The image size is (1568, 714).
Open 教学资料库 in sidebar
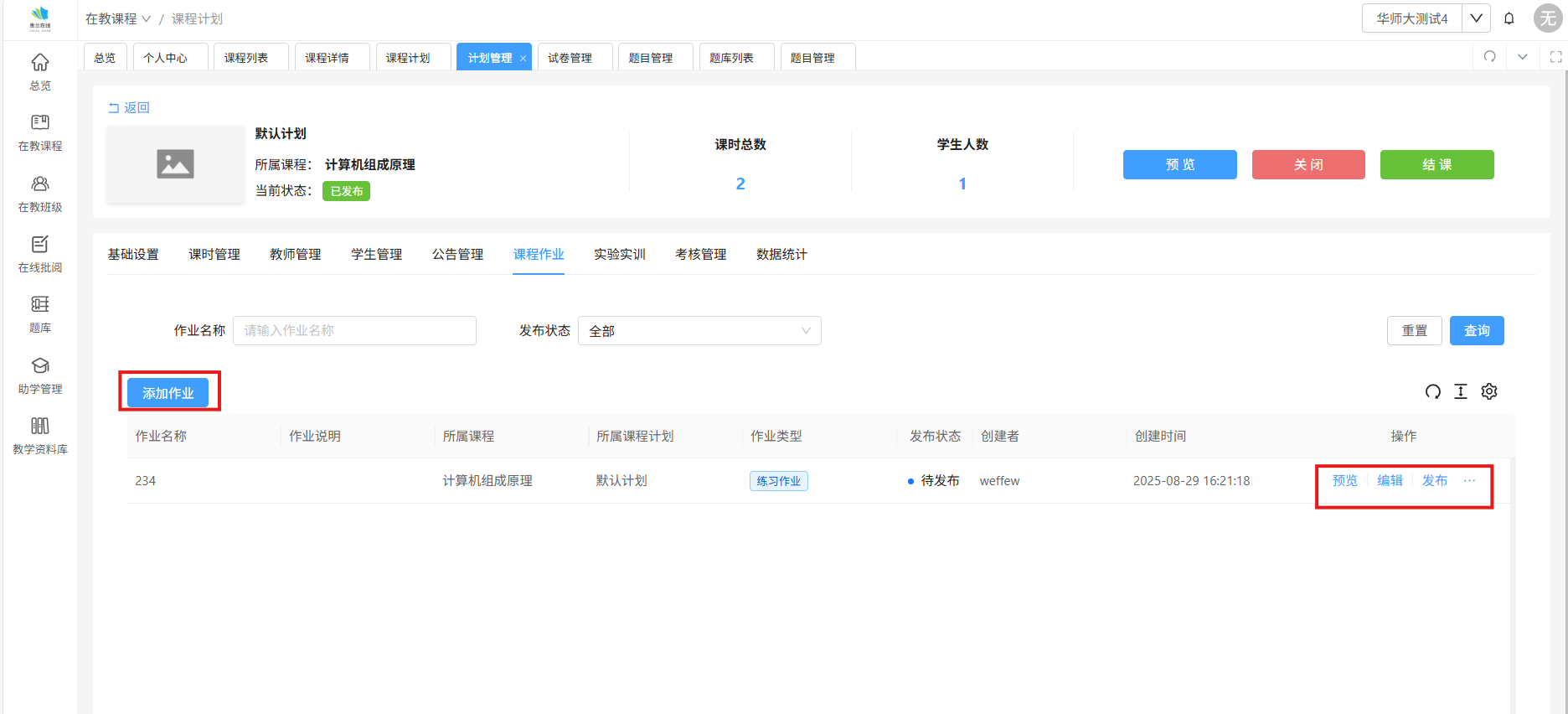point(40,436)
